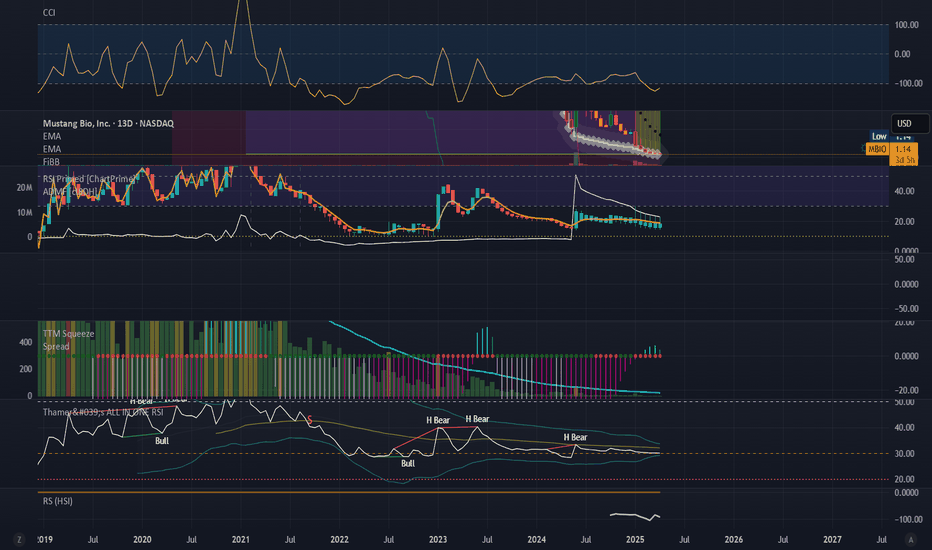Select the RS (HSI) indicator legend

pos(58,501)
